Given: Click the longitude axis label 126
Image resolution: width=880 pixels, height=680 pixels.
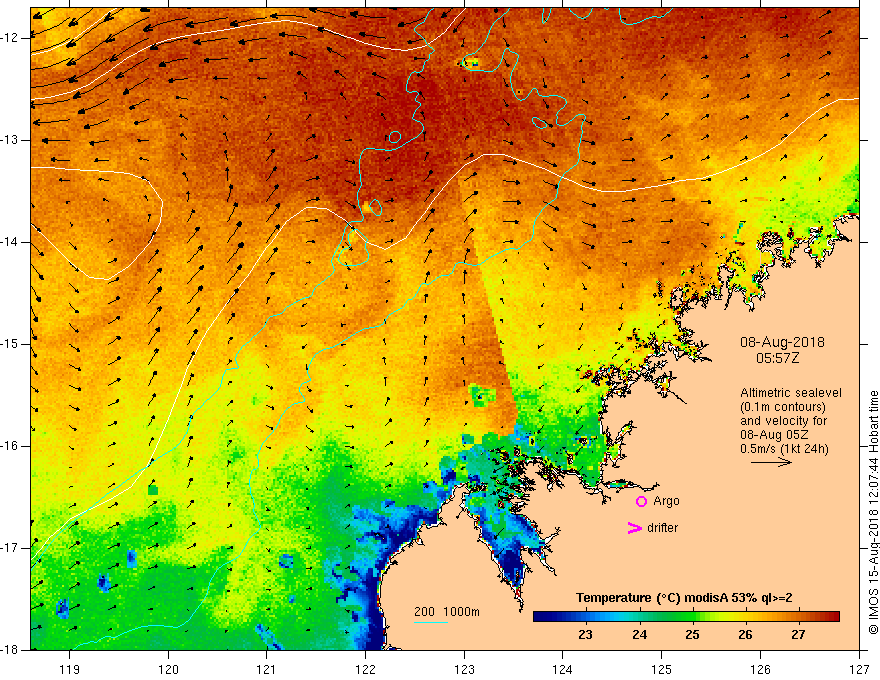Looking at the screenshot, I should (x=760, y=669).
